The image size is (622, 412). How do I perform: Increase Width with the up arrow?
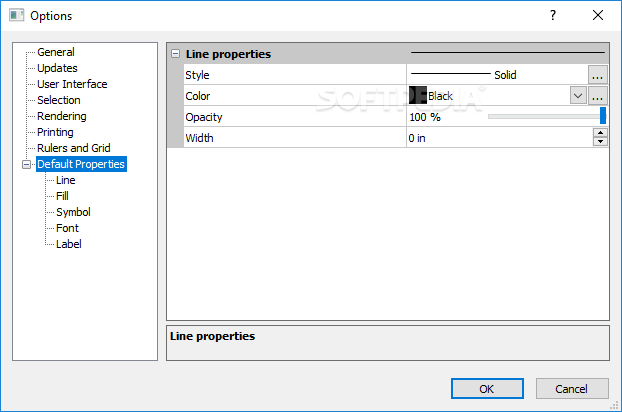(600, 133)
